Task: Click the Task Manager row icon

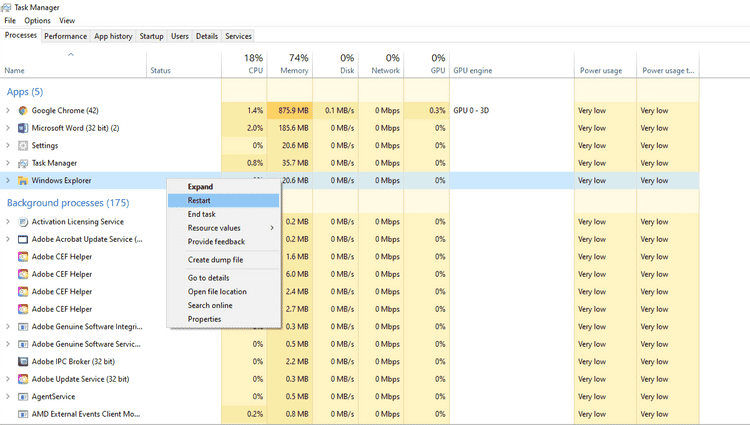Action: coord(23,163)
